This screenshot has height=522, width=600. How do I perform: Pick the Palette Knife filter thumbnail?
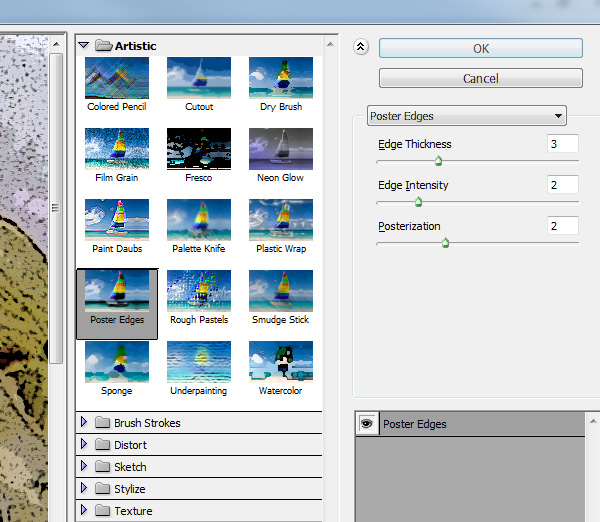click(199, 220)
